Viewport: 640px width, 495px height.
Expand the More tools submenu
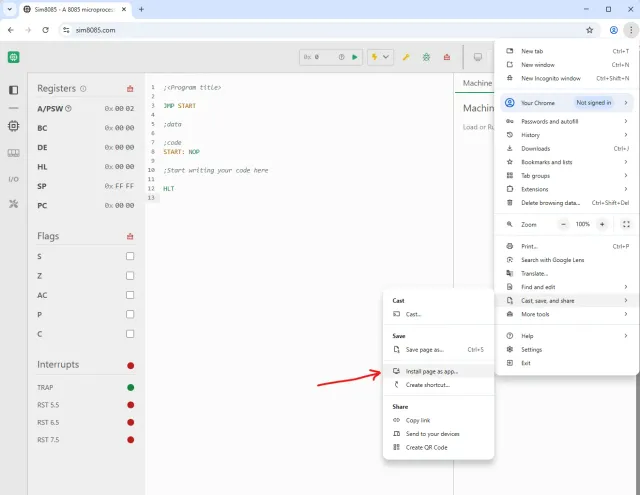click(x=567, y=314)
